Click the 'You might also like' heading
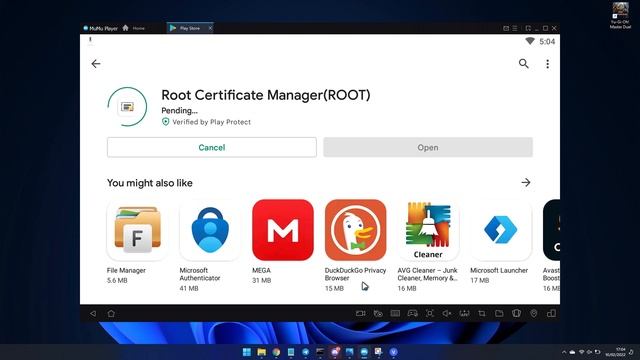This screenshot has width=640, height=360. pos(150,183)
